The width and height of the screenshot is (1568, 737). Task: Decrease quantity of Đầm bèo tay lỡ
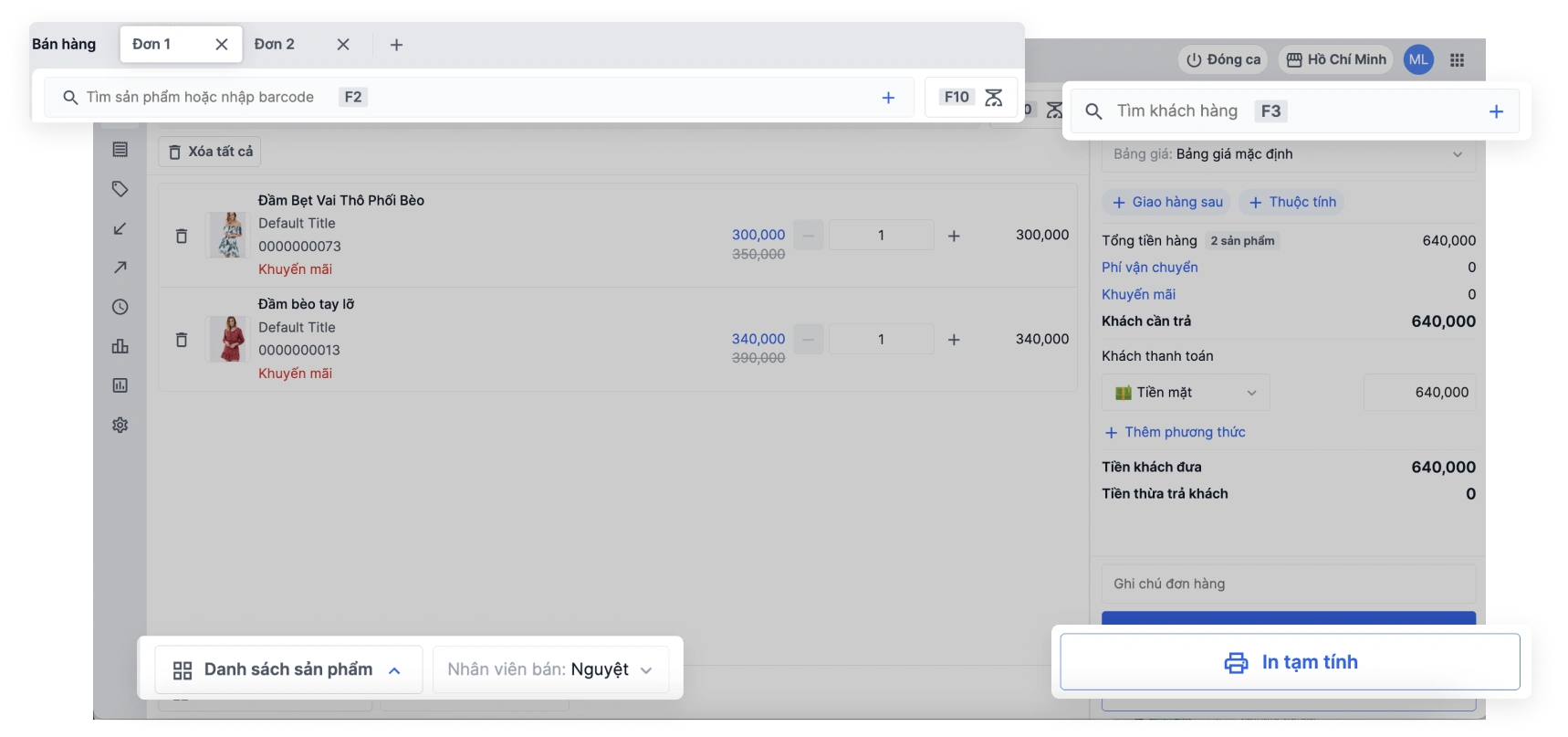click(809, 339)
